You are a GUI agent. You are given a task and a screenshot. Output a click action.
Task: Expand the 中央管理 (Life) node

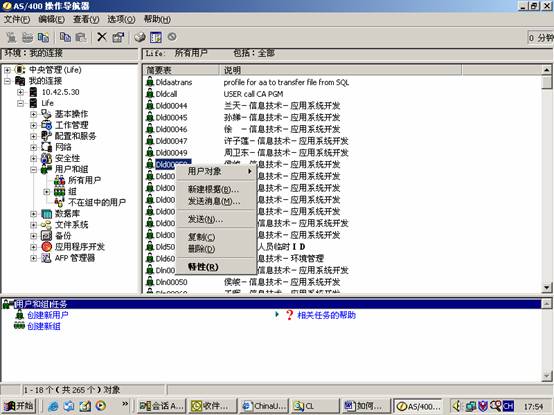point(7,70)
